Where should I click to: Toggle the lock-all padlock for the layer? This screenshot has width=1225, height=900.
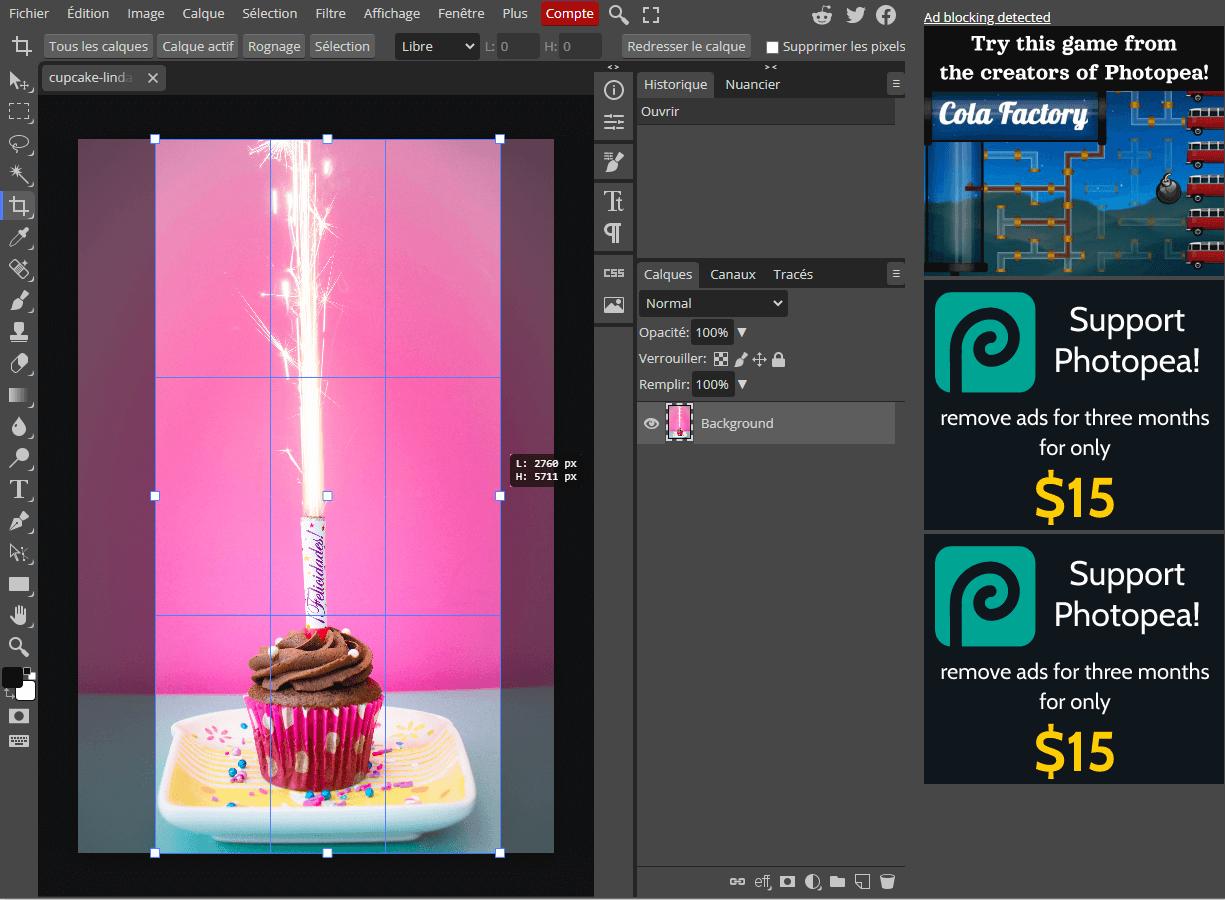point(778,359)
